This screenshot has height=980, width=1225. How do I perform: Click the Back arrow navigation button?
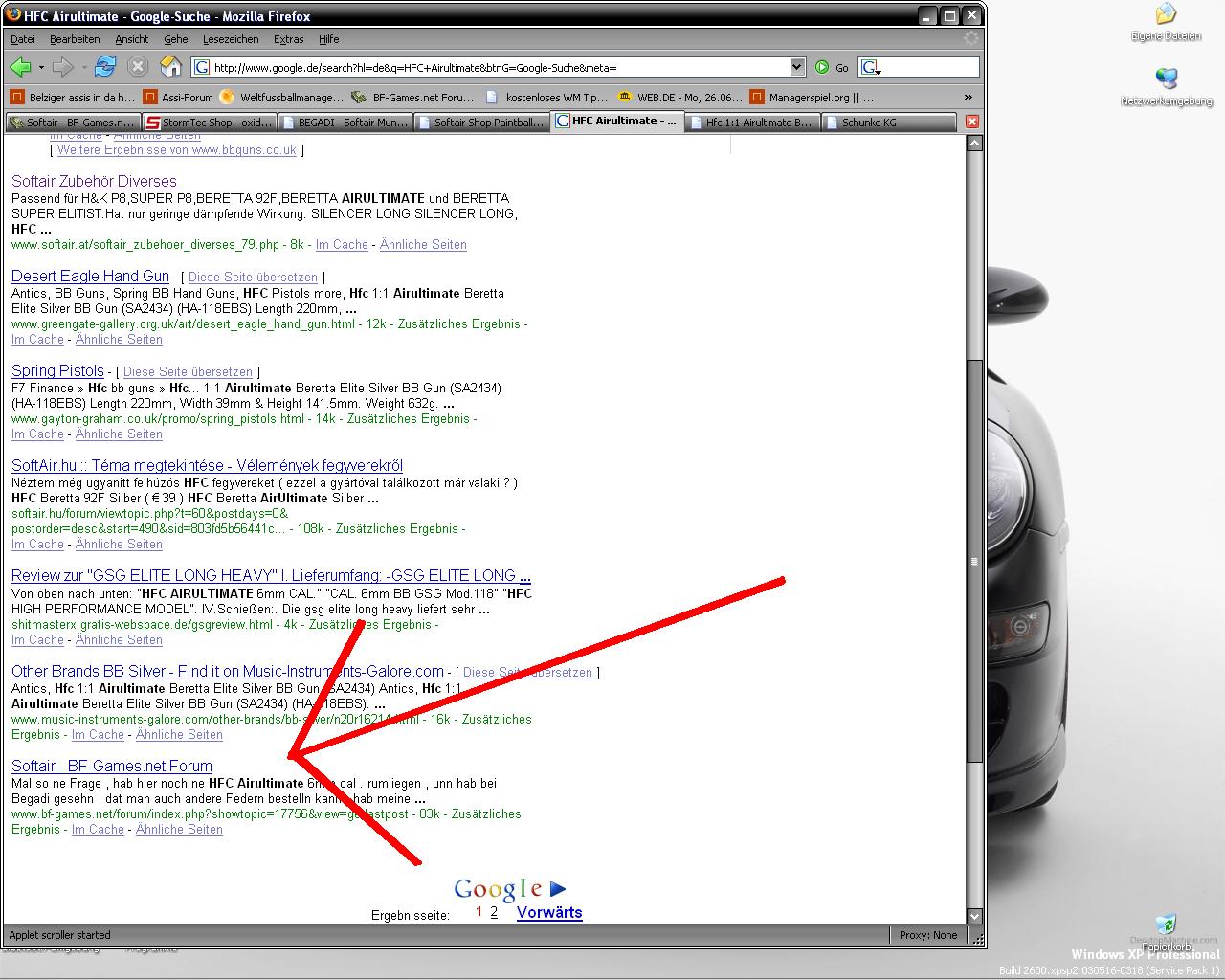pyautogui.click(x=20, y=67)
